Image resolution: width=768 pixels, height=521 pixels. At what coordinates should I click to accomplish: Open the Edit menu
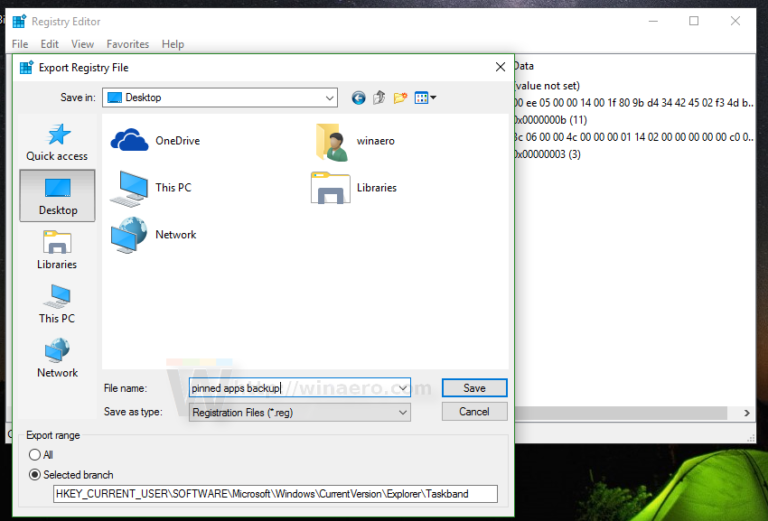click(49, 44)
